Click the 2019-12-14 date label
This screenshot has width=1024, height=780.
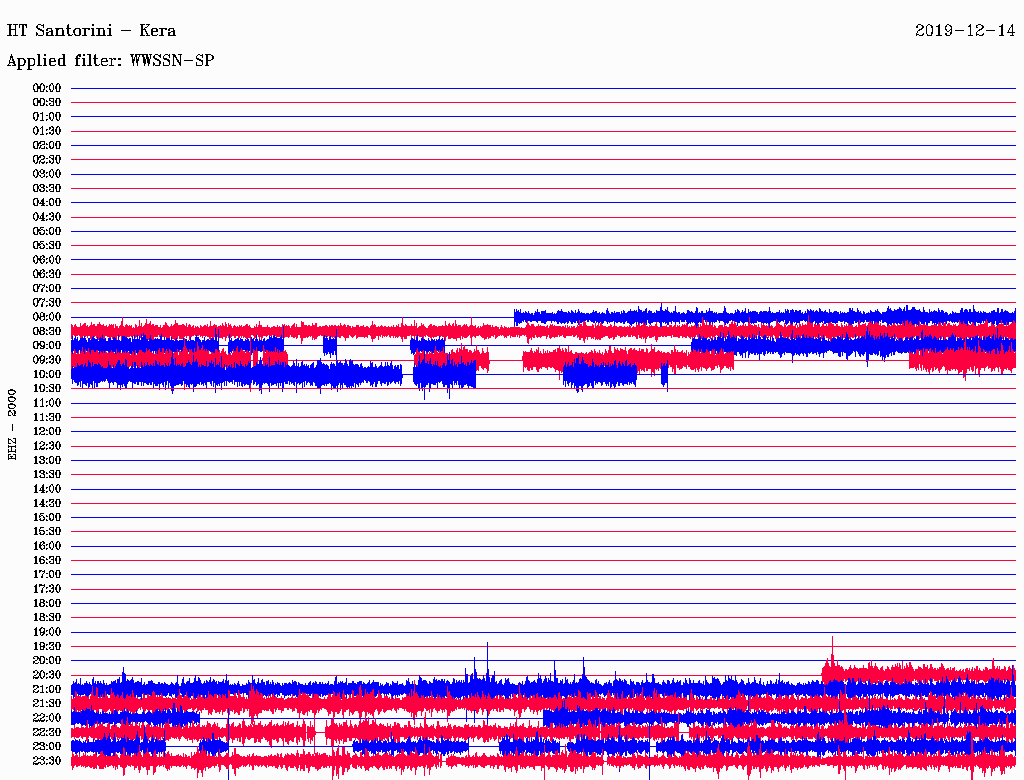(965, 30)
